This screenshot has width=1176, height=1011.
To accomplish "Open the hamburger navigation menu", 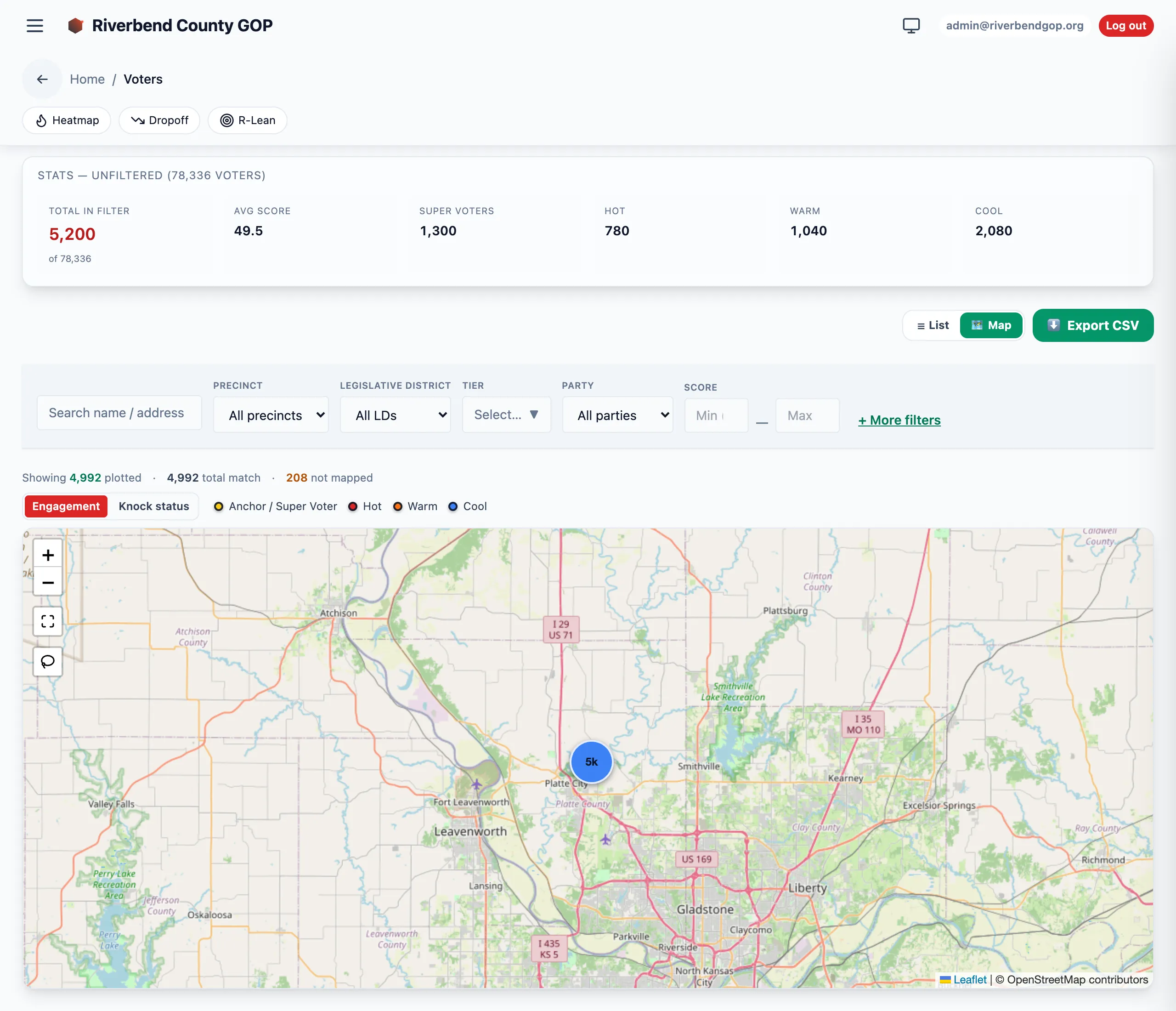I will coord(34,26).
